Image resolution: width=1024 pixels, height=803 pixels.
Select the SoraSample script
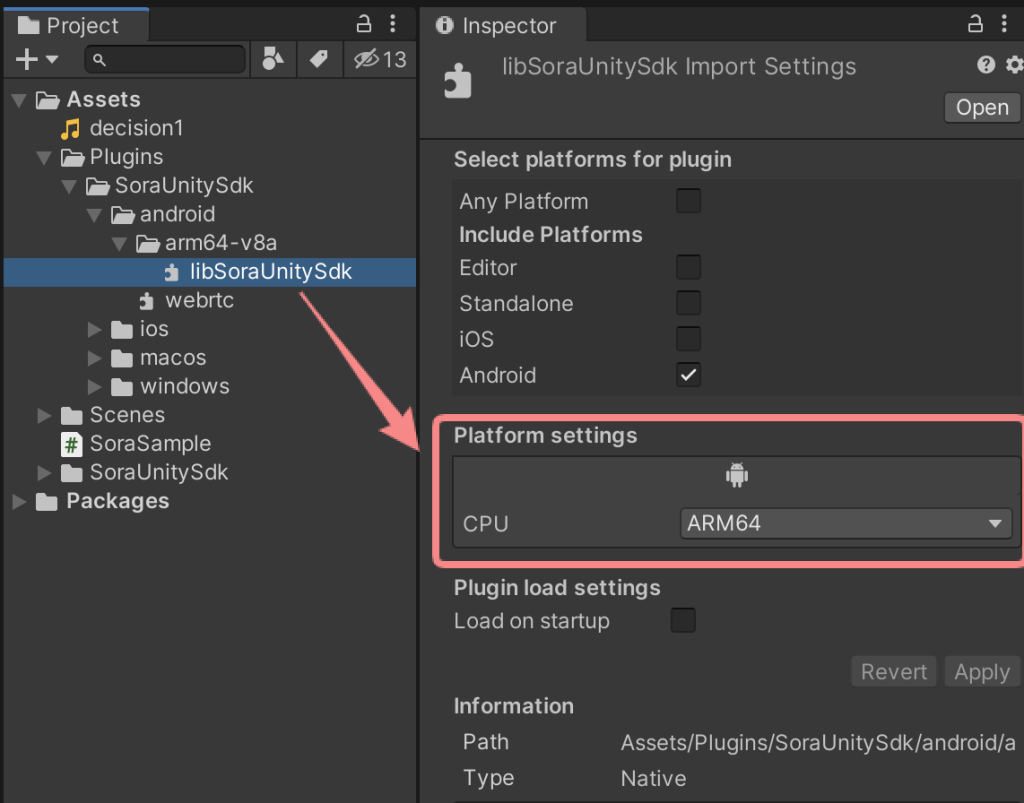[x=150, y=444]
